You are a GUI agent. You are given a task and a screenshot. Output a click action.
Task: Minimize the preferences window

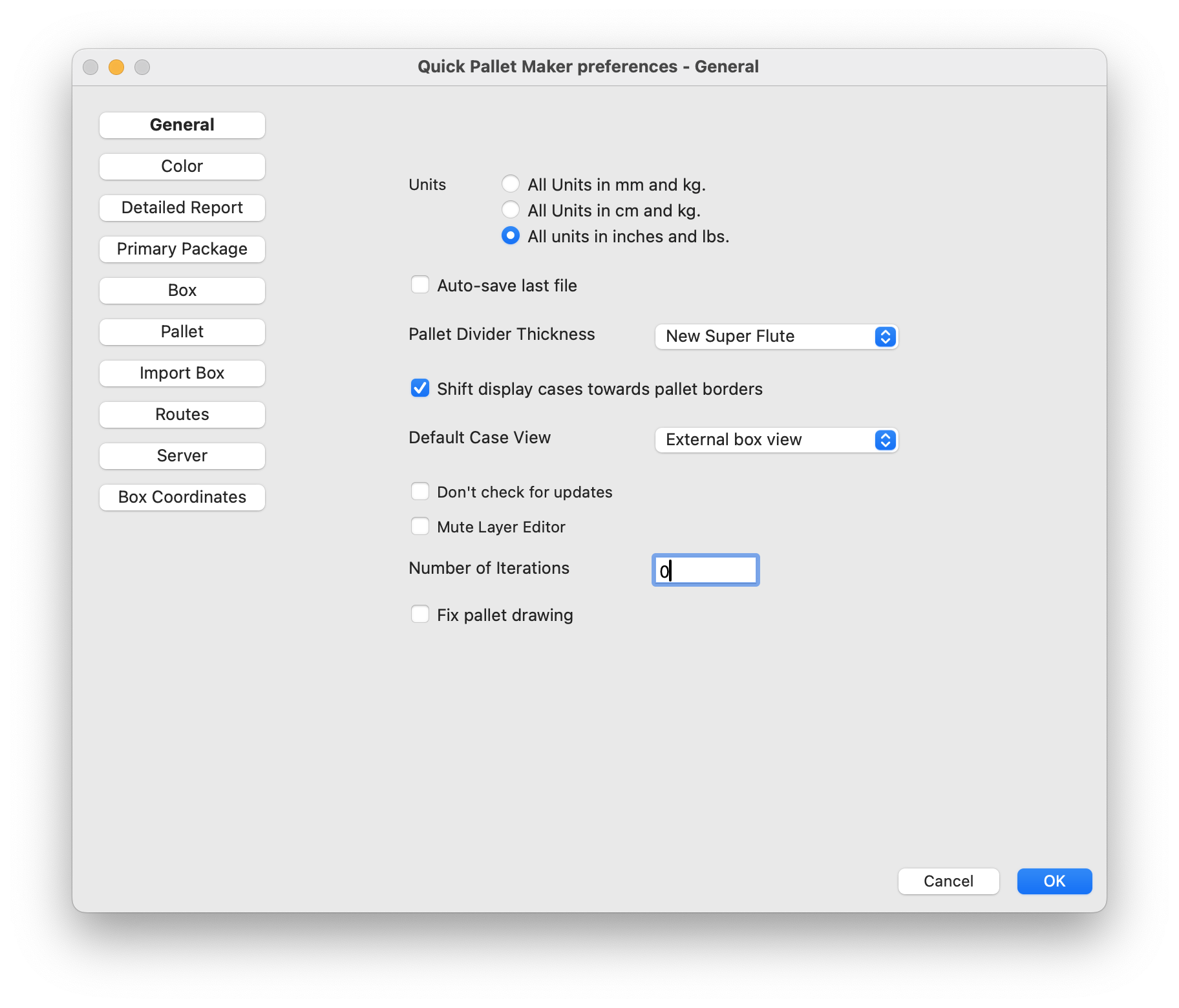pos(116,67)
